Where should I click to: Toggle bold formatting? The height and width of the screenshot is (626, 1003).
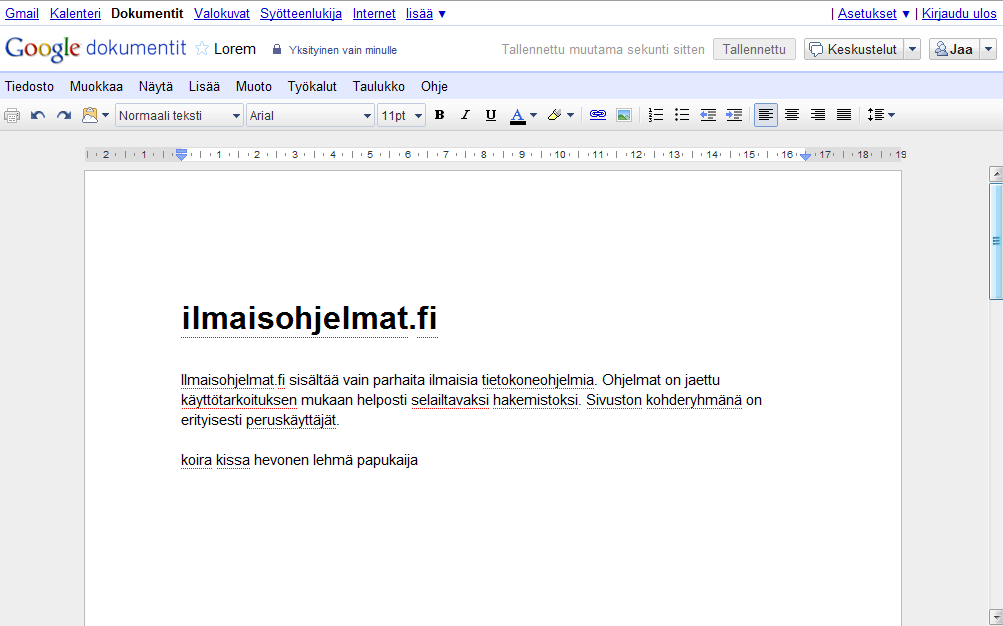click(x=439, y=115)
